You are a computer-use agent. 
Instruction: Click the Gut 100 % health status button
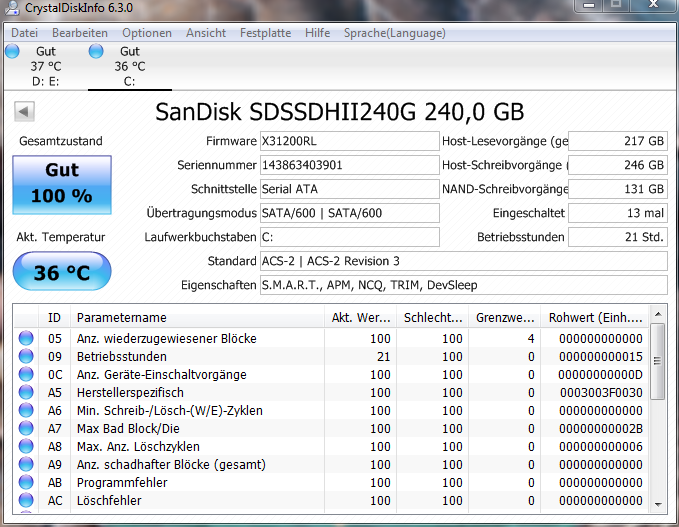tap(62, 184)
